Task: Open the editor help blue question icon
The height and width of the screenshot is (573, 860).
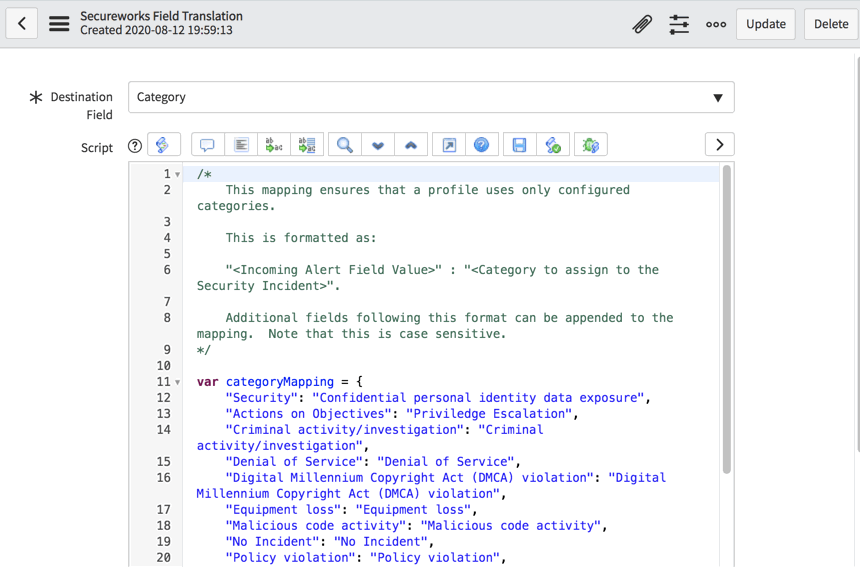Action: [482, 145]
